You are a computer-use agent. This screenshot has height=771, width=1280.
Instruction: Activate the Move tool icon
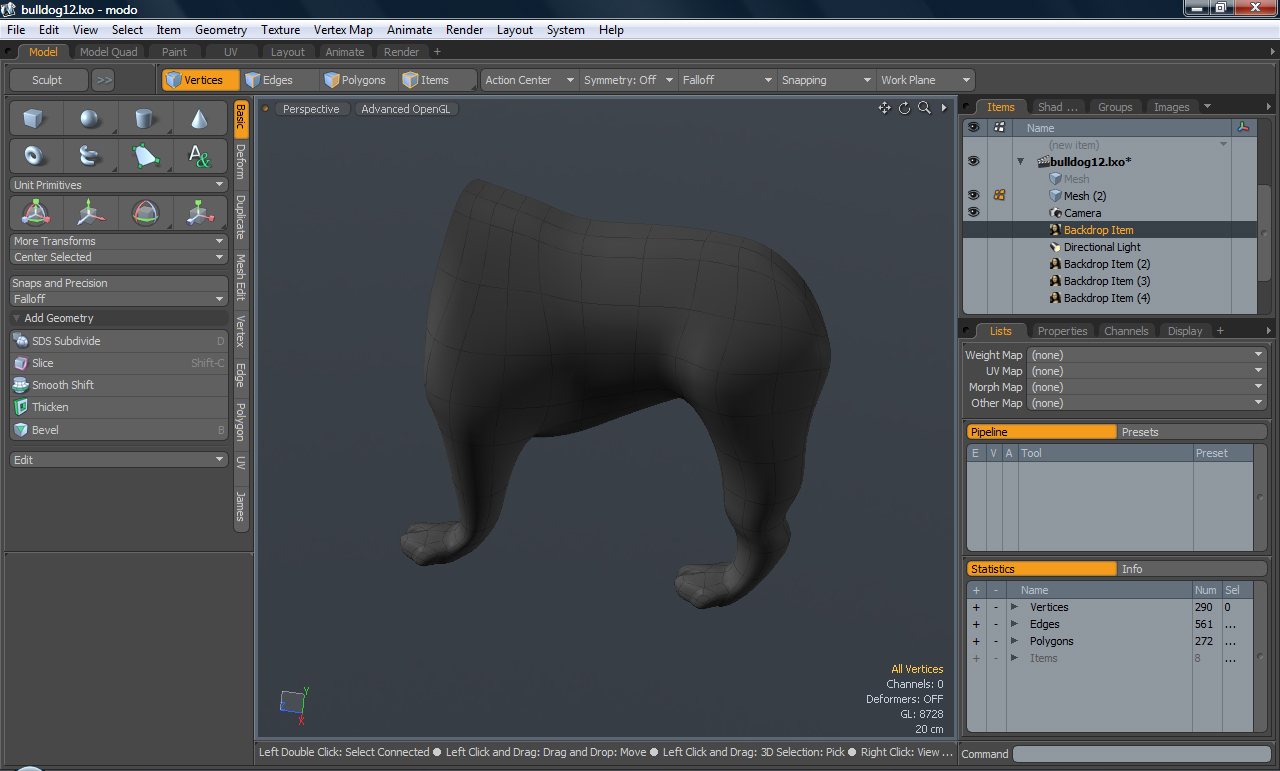click(x=90, y=212)
